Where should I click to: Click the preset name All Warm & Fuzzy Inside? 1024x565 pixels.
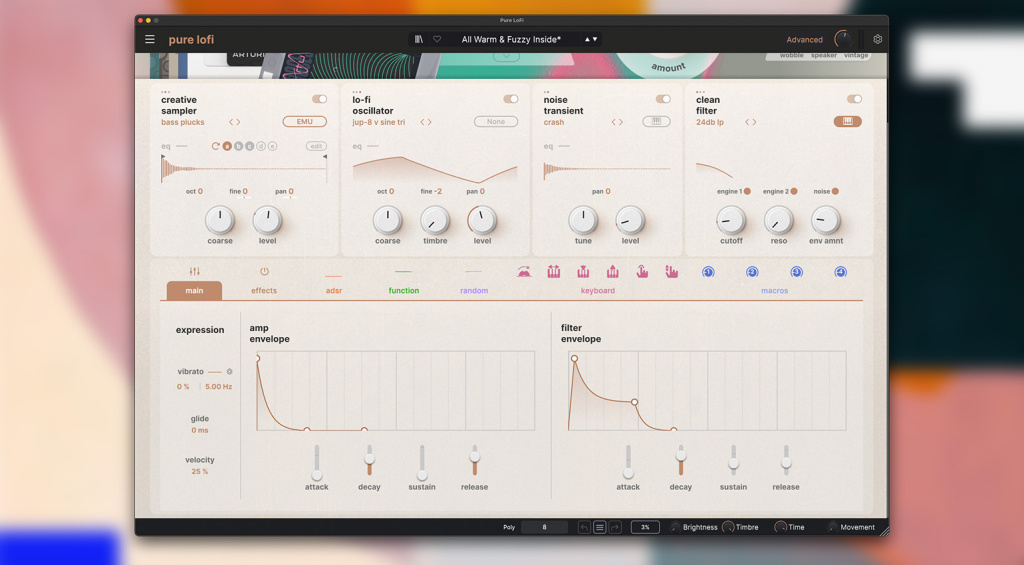click(x=511, y=39)
